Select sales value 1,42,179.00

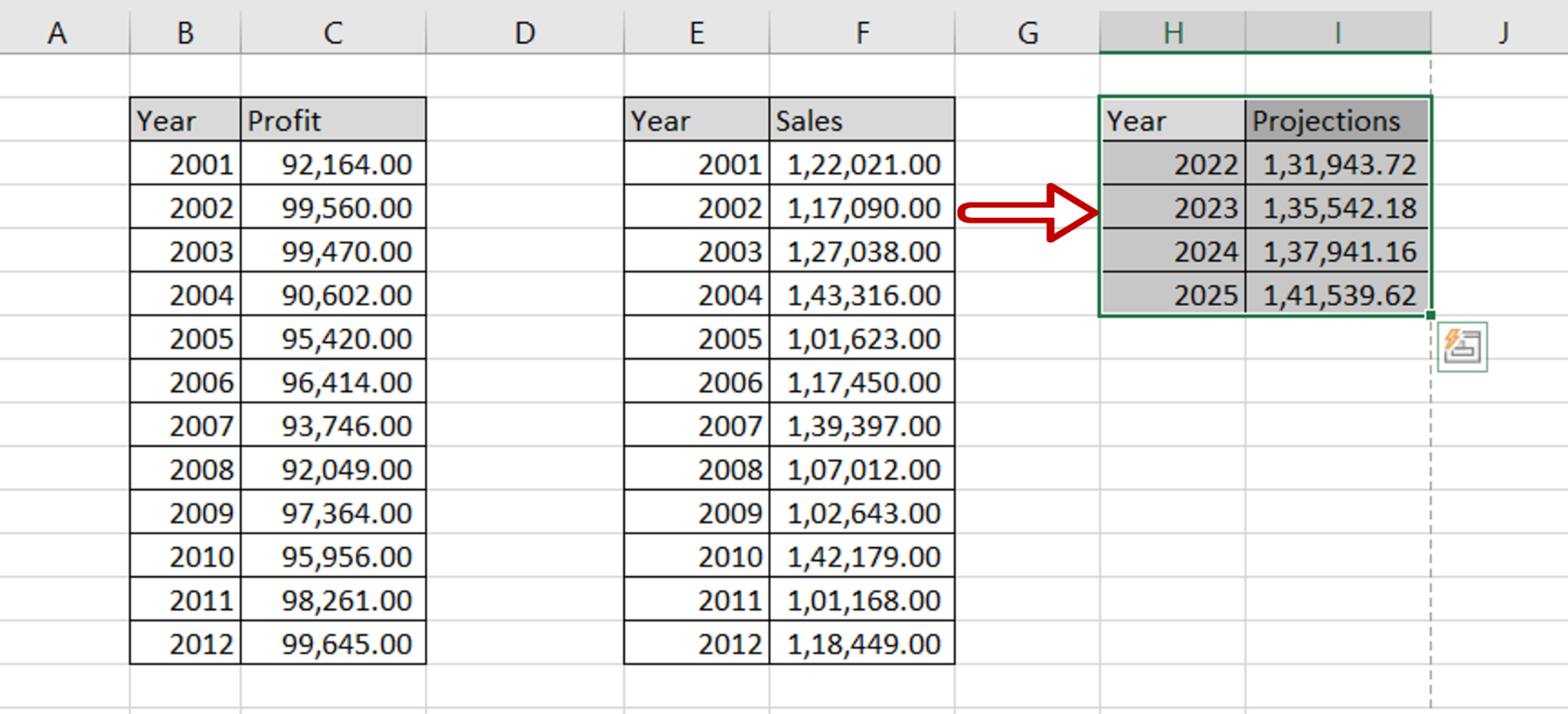862,556
